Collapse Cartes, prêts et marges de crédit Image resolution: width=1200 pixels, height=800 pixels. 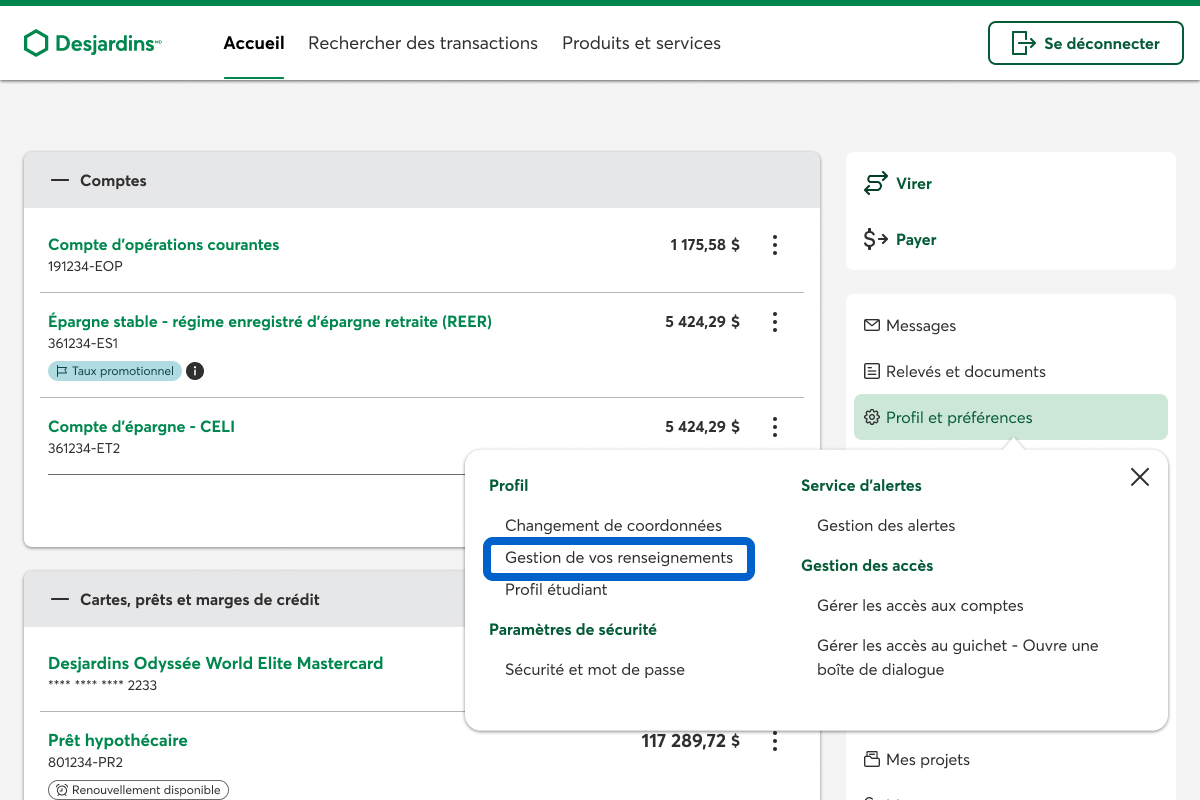[60, 600]
